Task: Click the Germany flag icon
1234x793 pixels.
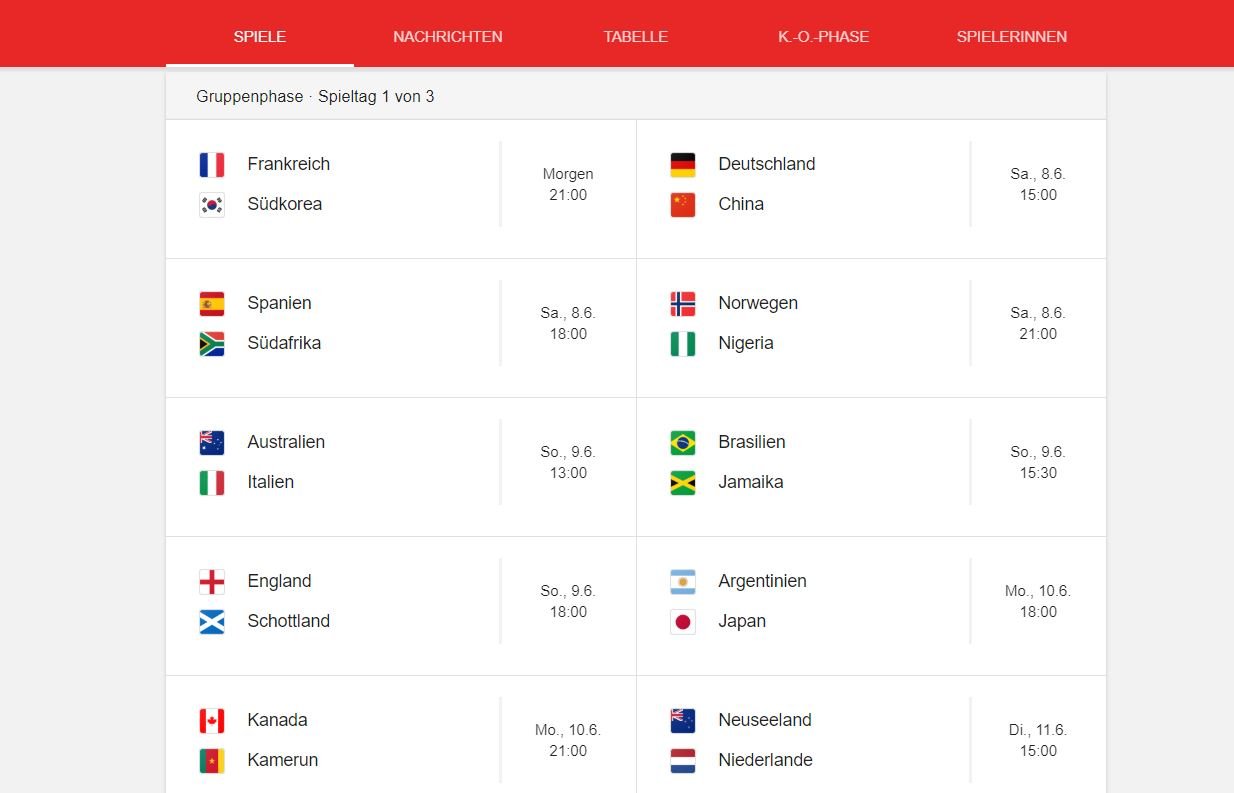Action: click(682, 165)
